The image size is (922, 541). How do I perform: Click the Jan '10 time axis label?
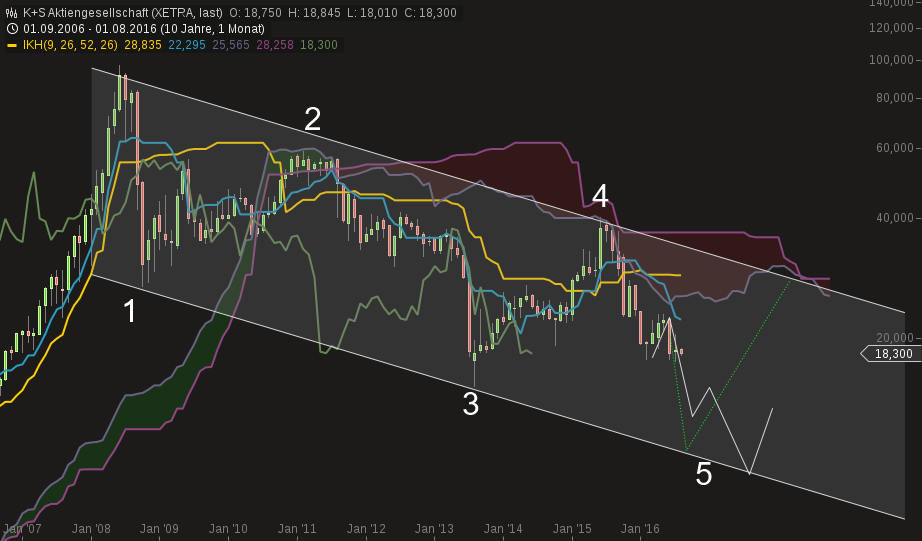click(x=228, y=529)
